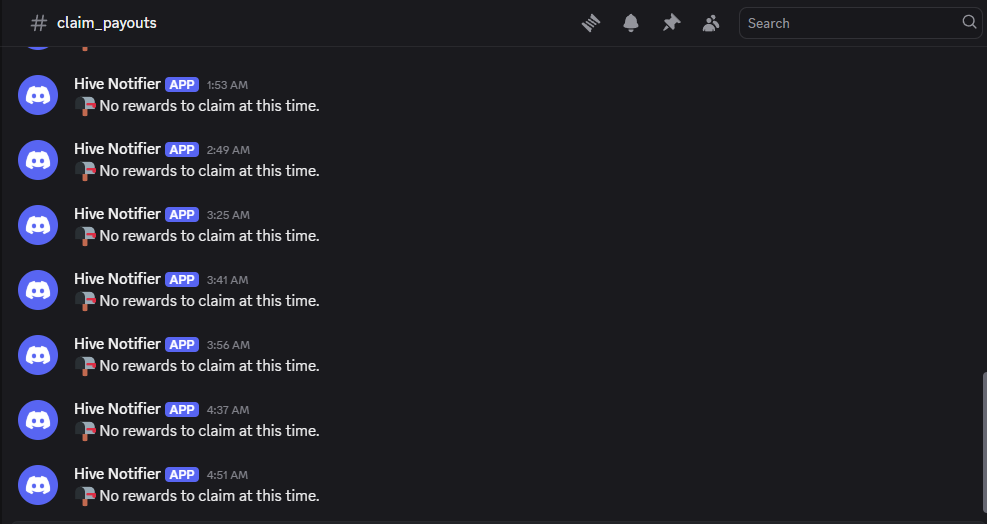The image size is (987, 524).
Task: Click the APP badge on 4:37 AM message
Action: click(182, 409)
